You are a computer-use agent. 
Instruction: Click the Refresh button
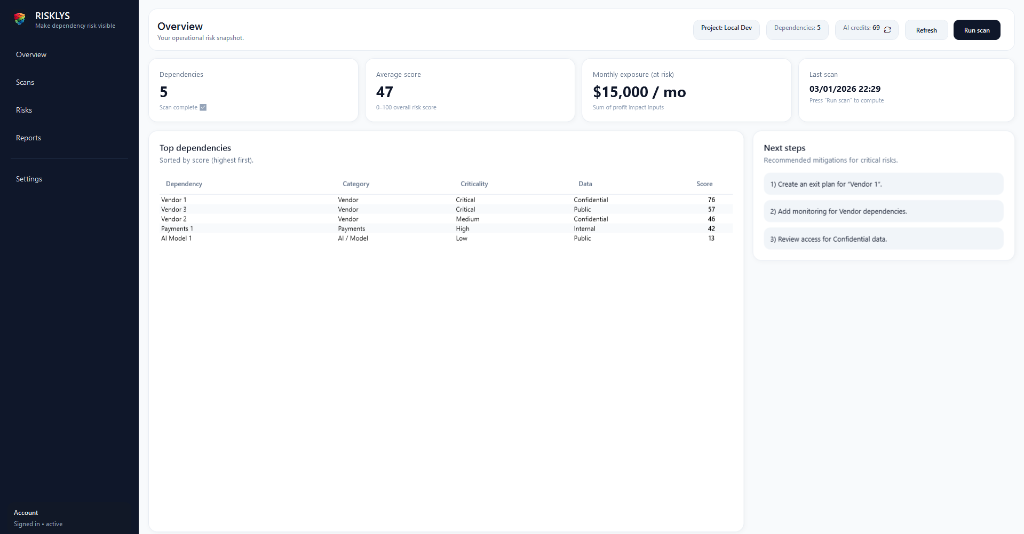pos(926,30)
